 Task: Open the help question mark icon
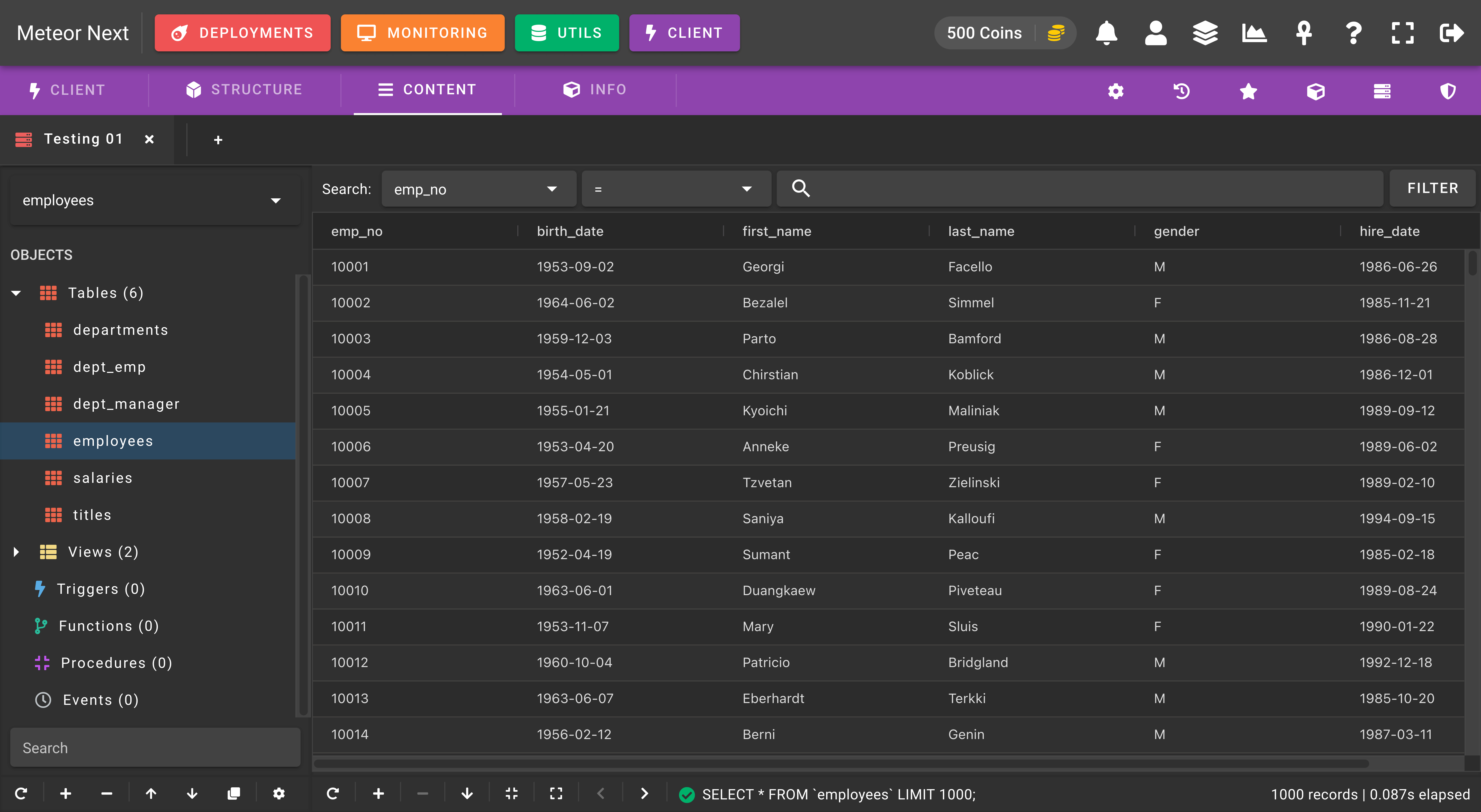tap(1353, 33)
